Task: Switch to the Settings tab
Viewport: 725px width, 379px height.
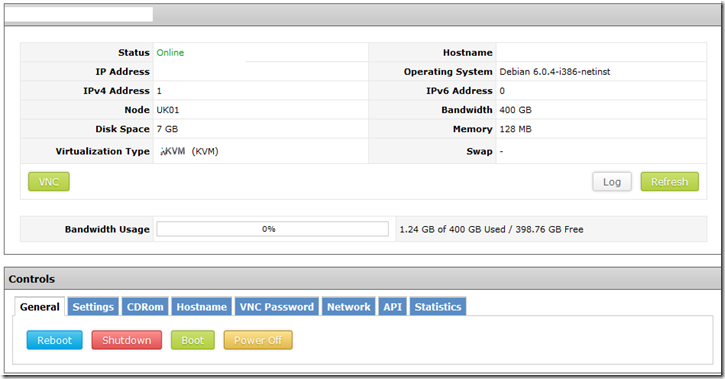Action: [x=93, y=307]
